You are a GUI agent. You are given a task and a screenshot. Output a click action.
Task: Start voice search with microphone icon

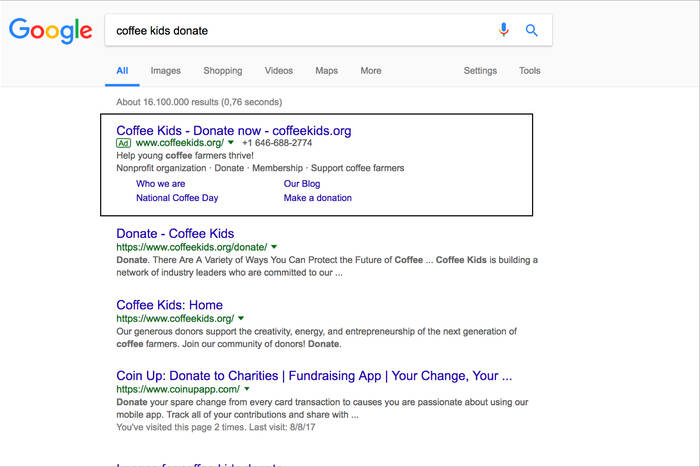pos(504,31)
